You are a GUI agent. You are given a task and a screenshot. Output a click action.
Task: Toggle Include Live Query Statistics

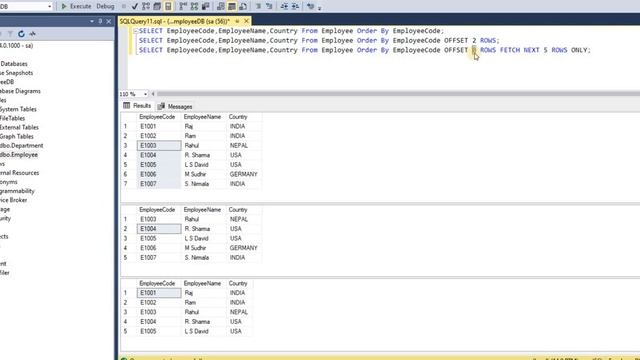pyautogui.click(x=194, y=7)
